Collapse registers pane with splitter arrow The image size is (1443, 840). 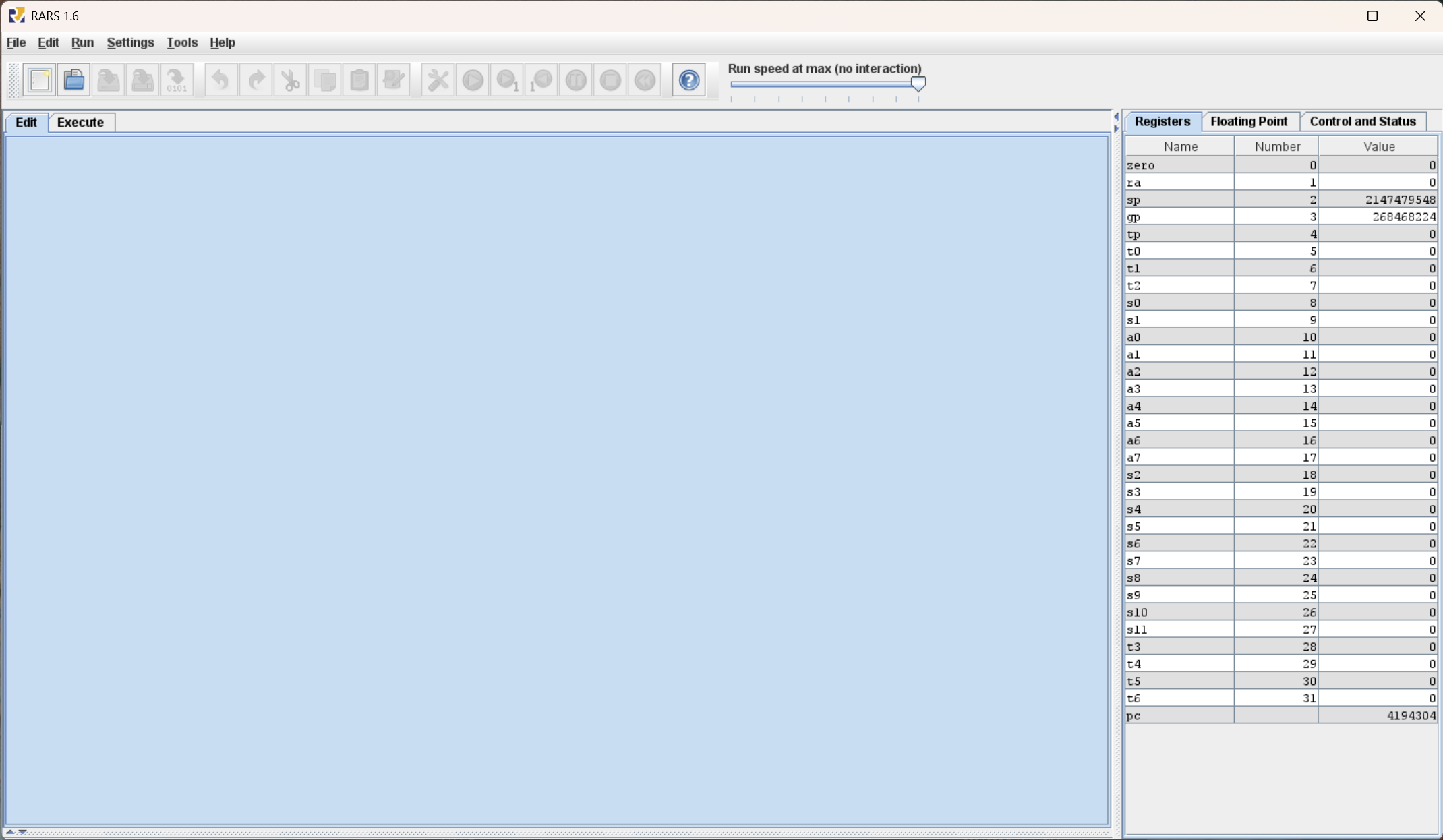click(1116, 128)
